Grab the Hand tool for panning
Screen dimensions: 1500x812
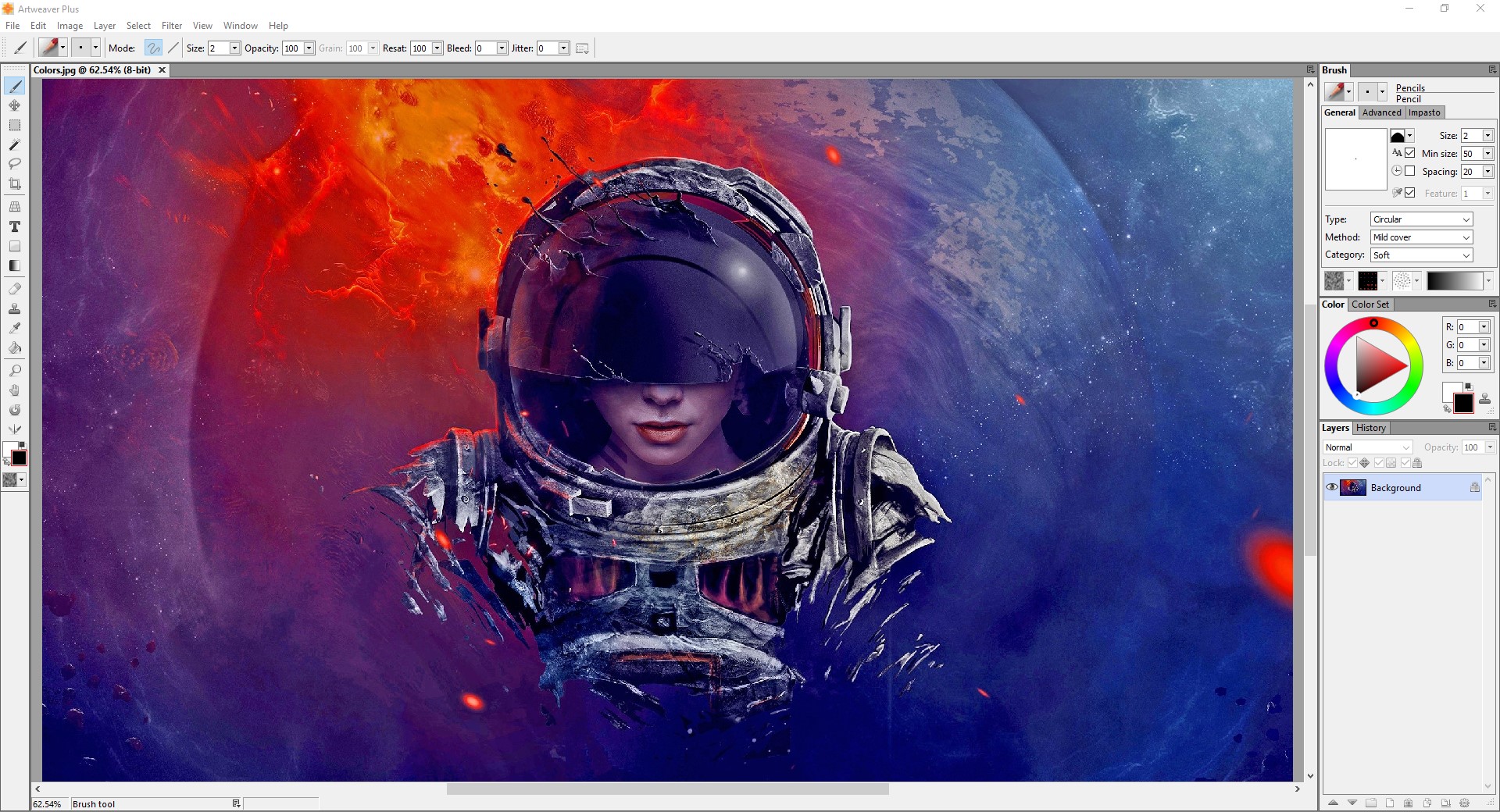(15, 390)
